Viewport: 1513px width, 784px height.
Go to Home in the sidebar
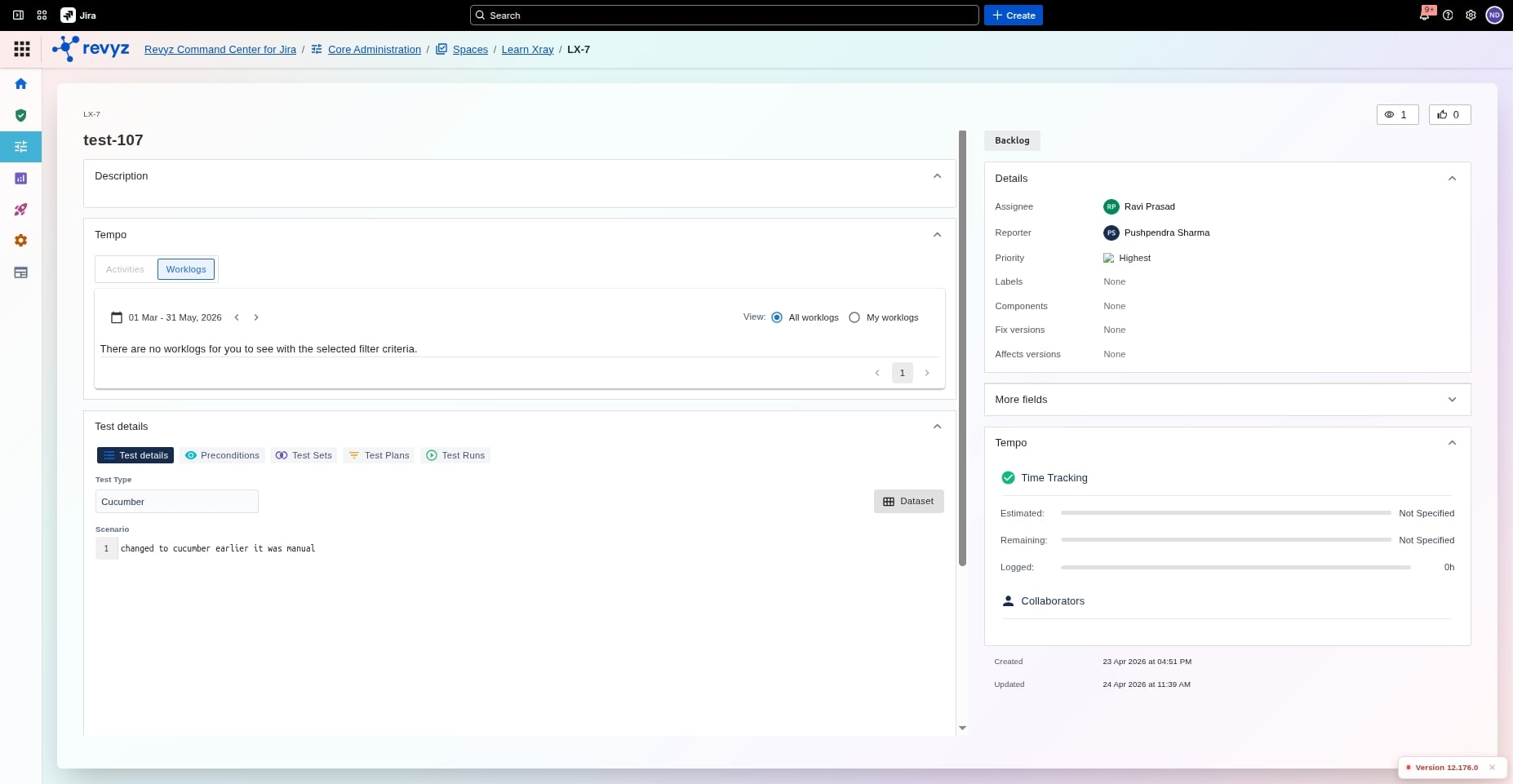(21, 84)
